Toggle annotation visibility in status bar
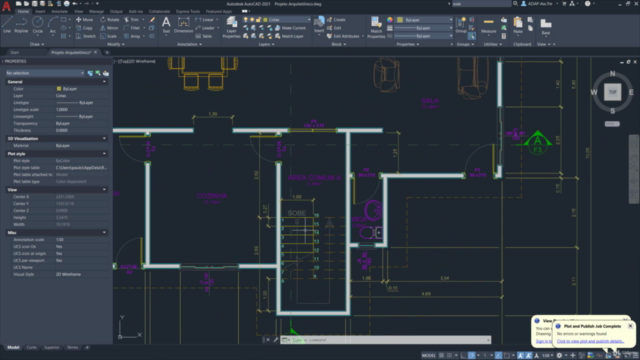 (521, 356)
